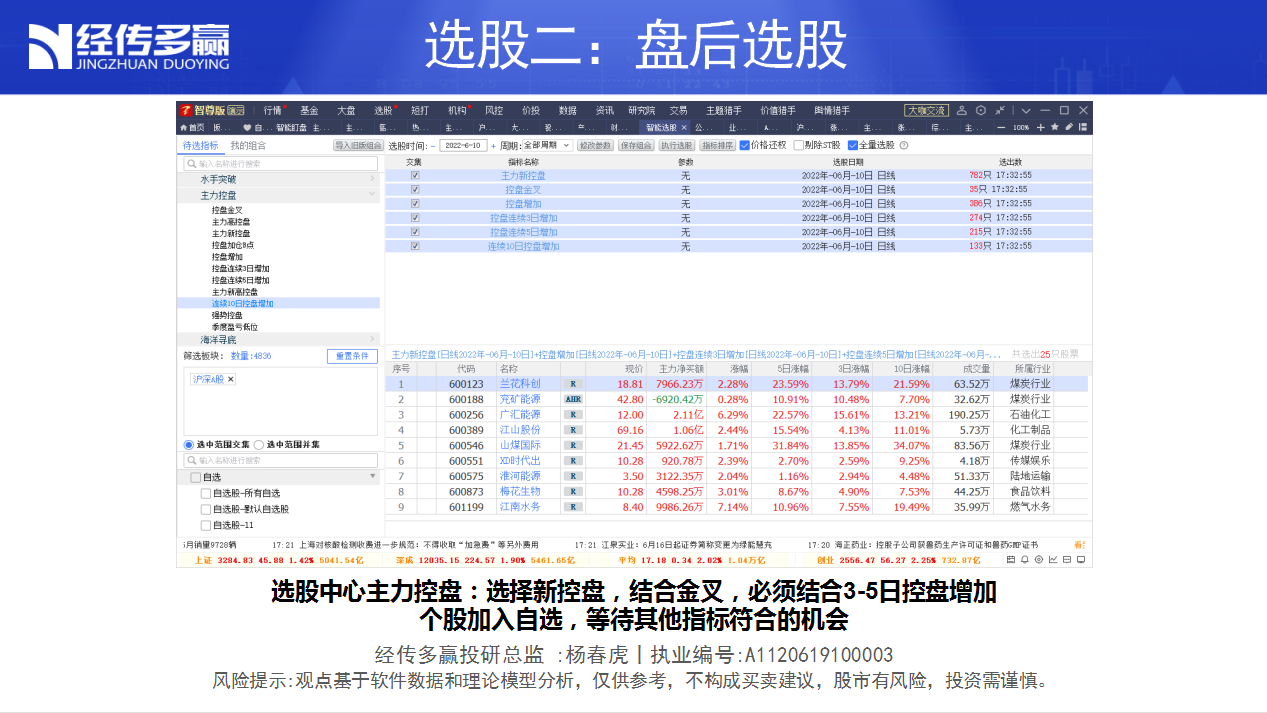1267x713 pixels.
Task: Open the 选股 menu
Action: coord(383,110)
